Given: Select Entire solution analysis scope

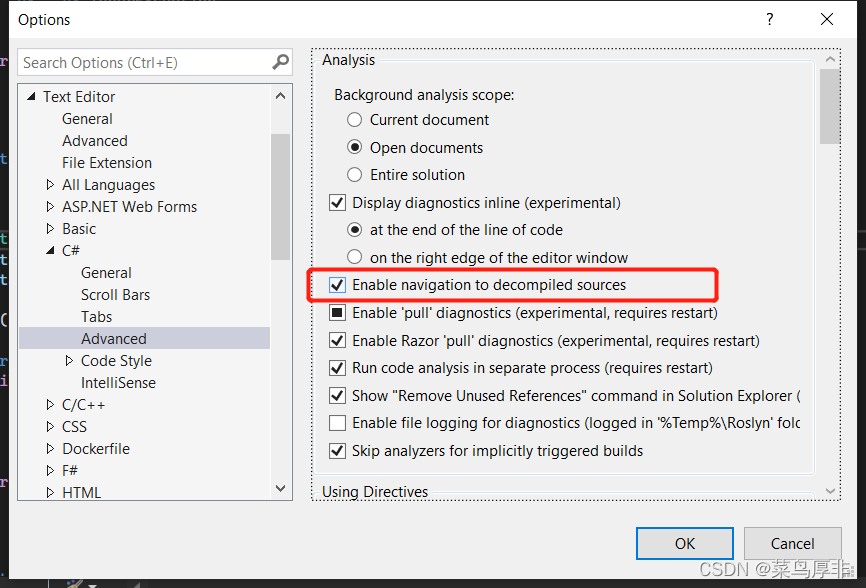Looking at the screenshot, I should (x=355, y=175).
